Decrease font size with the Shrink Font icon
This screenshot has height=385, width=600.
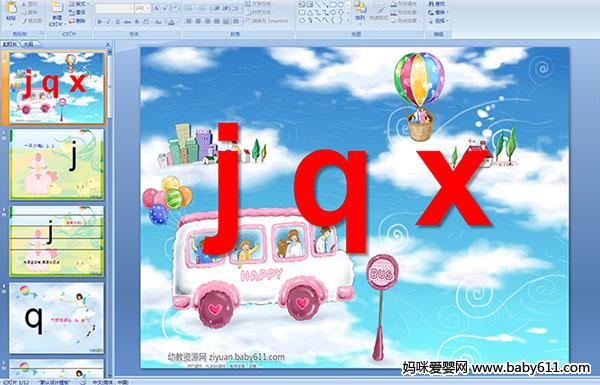(x=165, y=8)
